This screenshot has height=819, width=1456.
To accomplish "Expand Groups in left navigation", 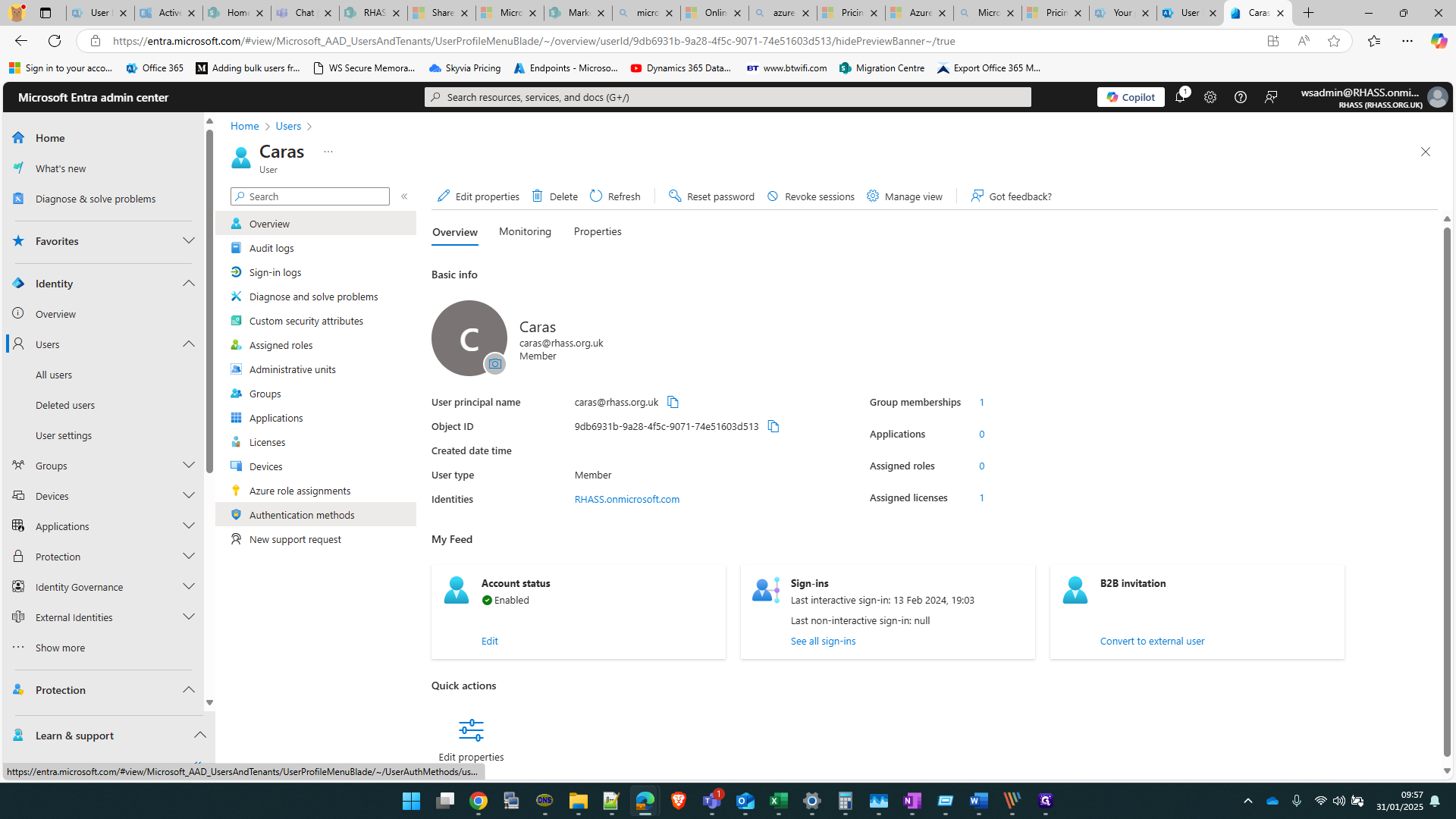I will pyautogui.click(x=189, y=466).
